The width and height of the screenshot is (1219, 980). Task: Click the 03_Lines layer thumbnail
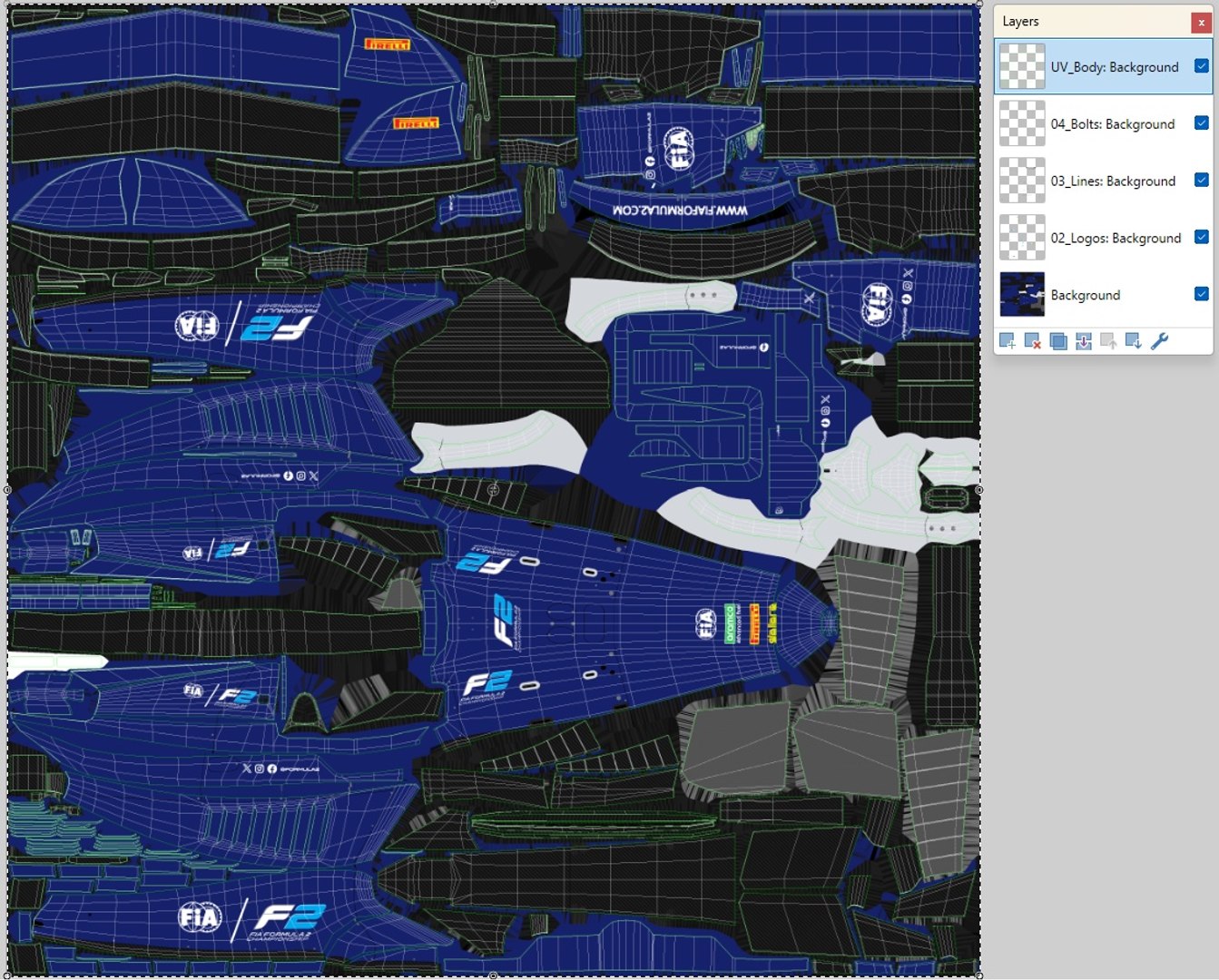(x=1022, y=181)
